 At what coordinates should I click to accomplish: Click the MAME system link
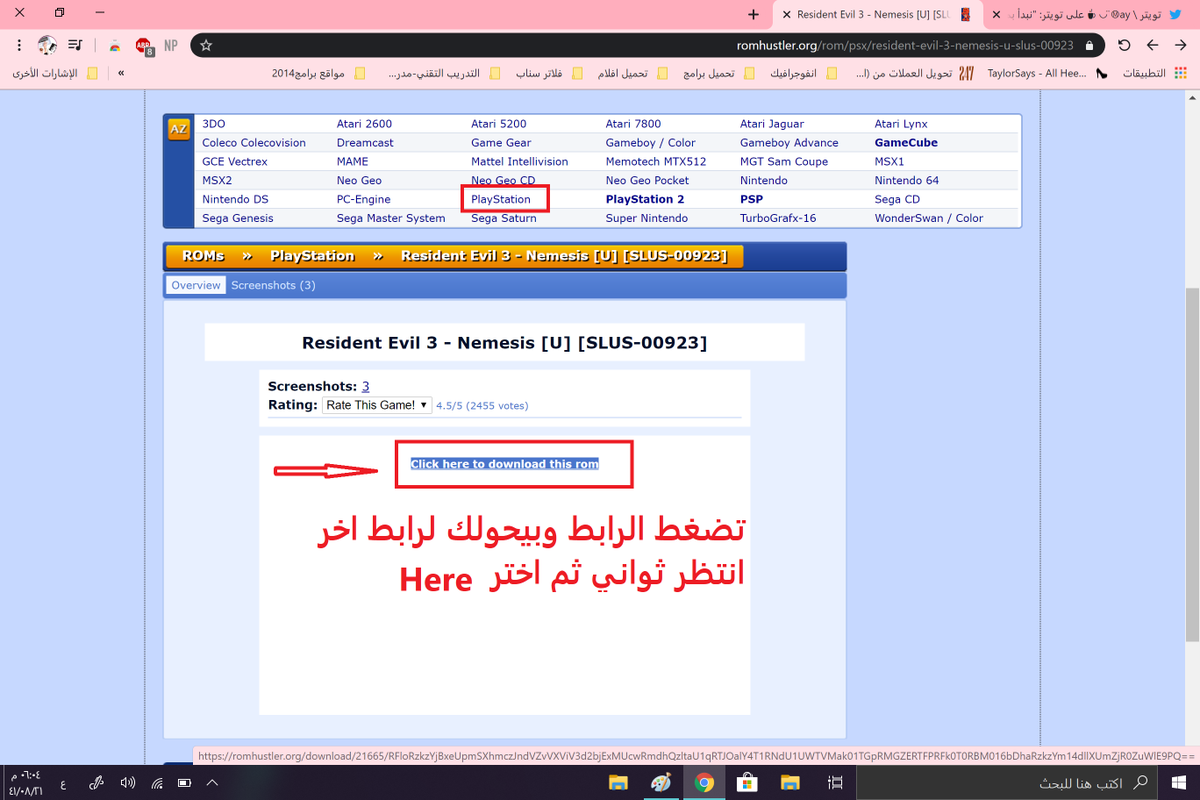352,161
